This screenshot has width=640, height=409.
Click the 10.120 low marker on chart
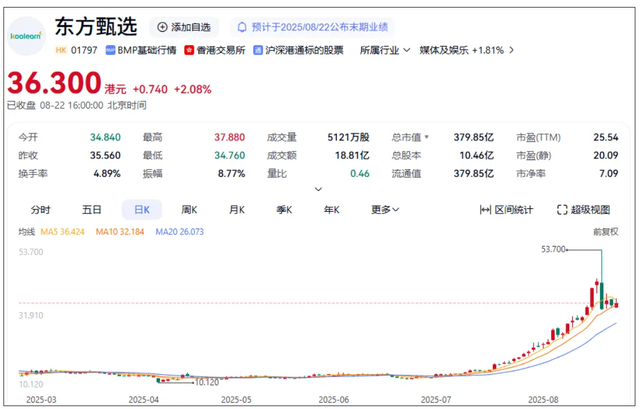(x=207, y=382)
